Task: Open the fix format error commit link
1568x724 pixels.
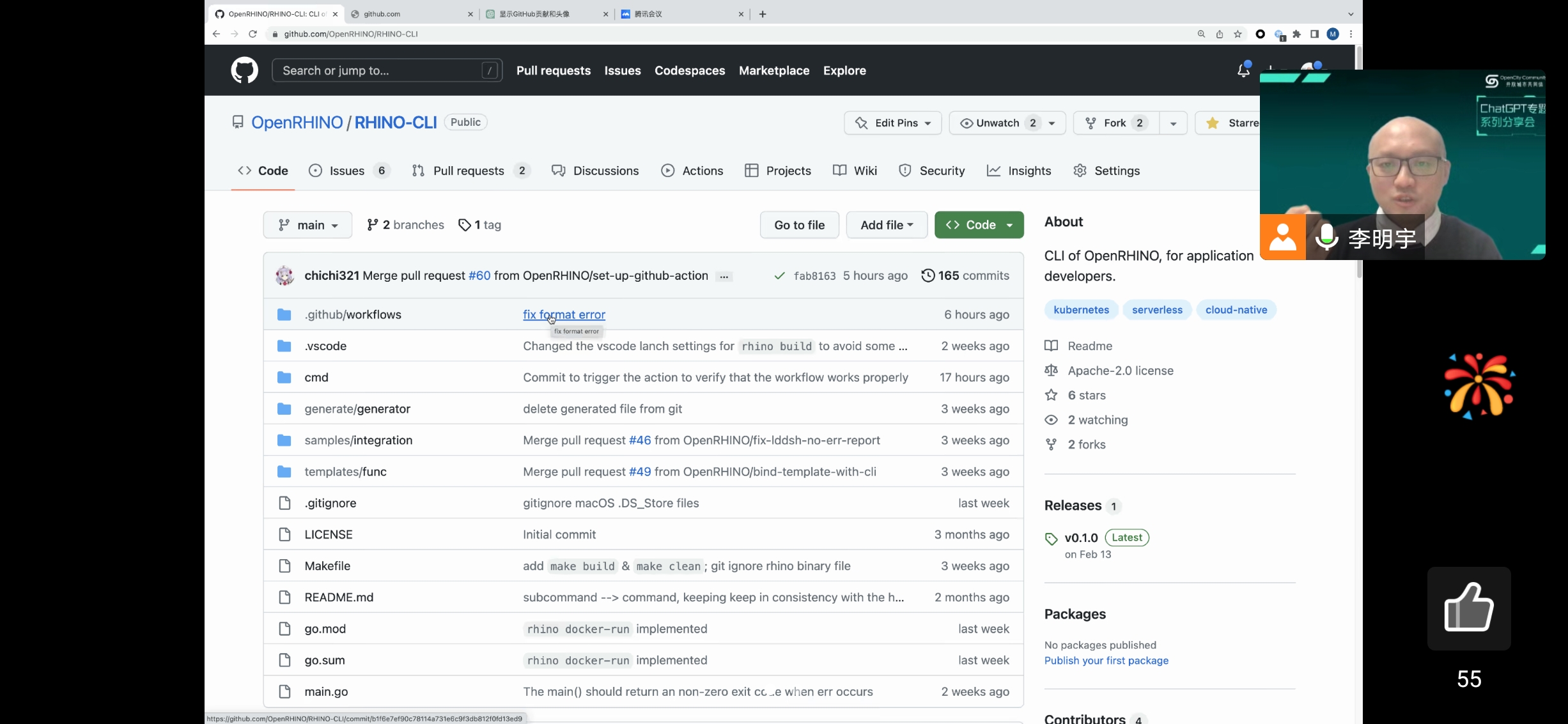Action: click(564, 314)
